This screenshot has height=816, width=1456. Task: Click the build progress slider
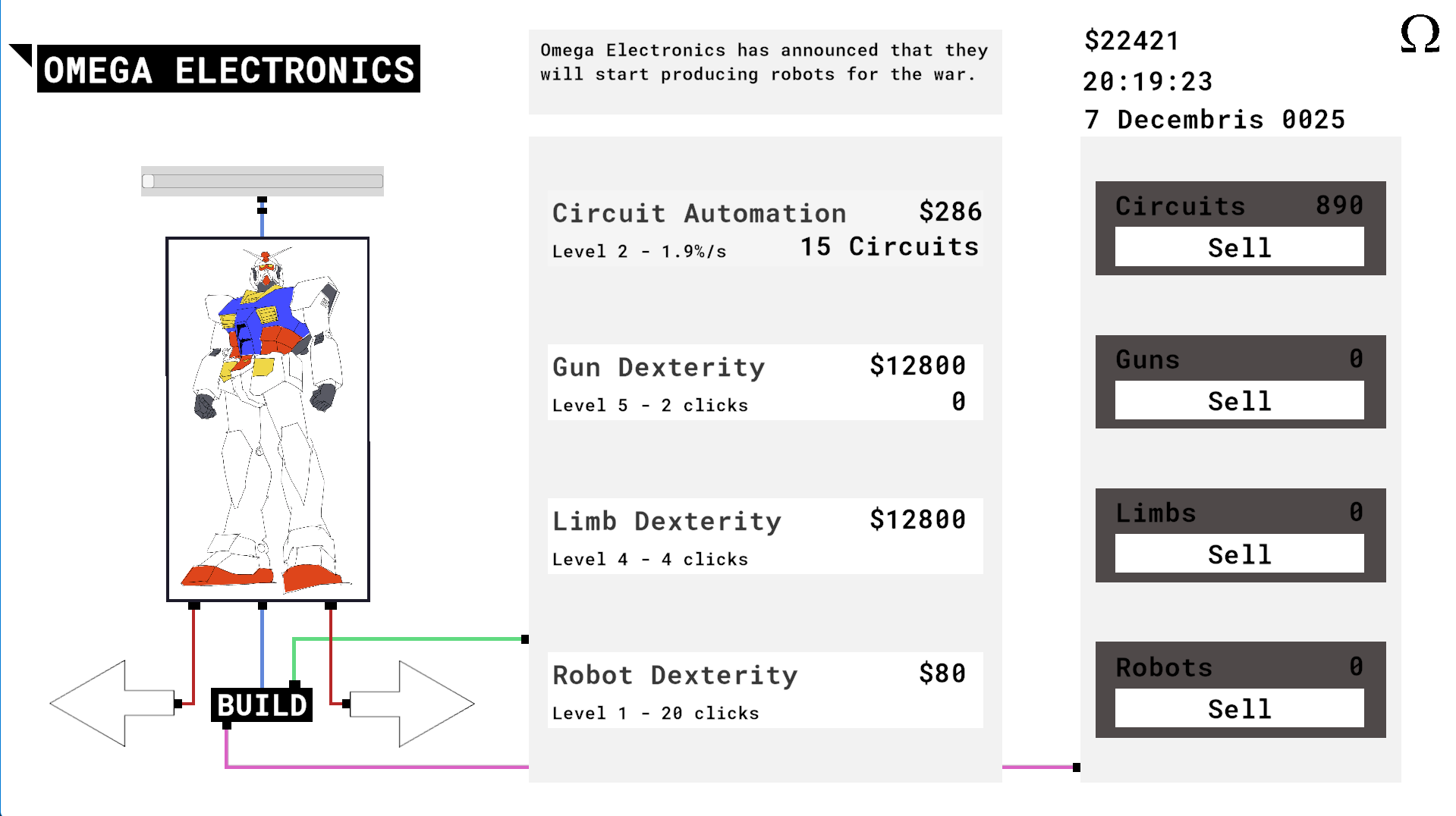(263, 181)
